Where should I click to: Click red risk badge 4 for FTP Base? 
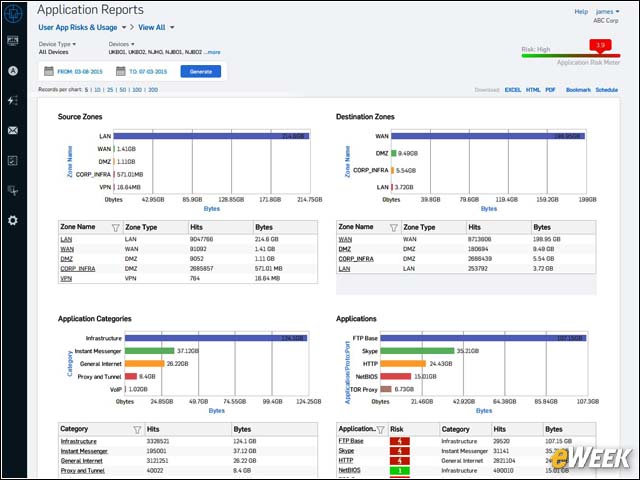(400, 441)
